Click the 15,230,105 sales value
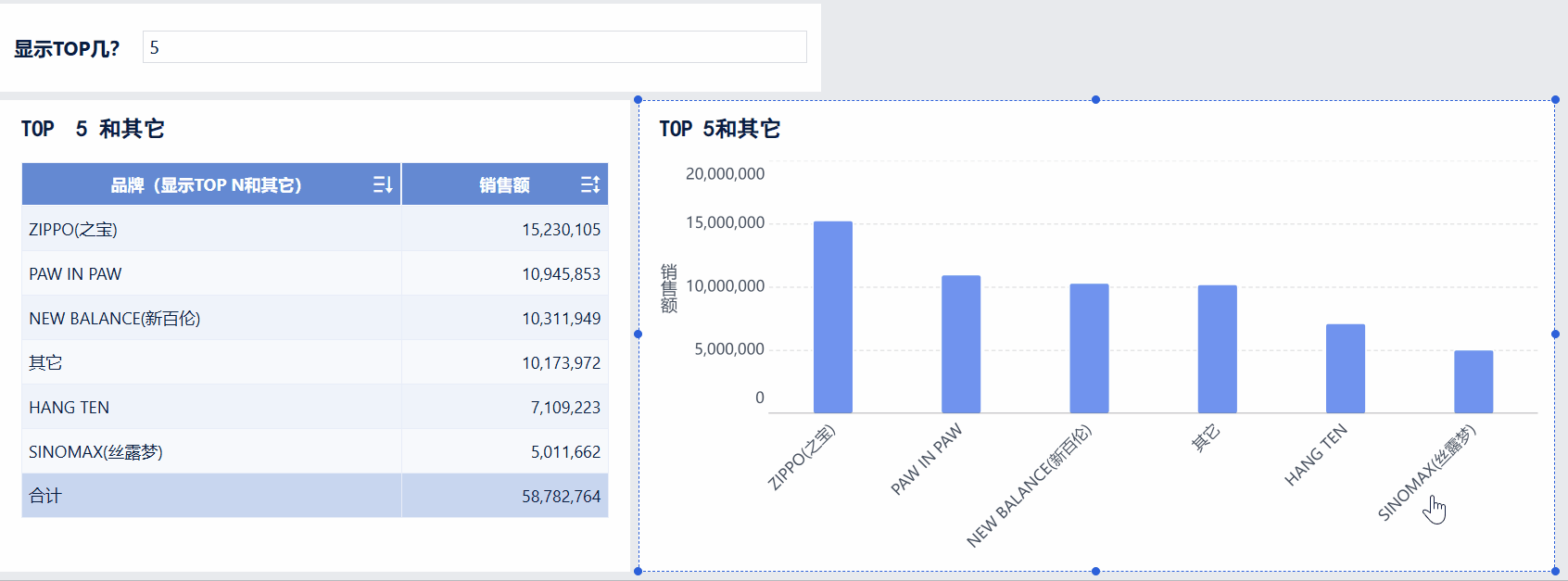The height and width of the screenshot is (581, 1568). pyautogui.click(x=561, y=229)
